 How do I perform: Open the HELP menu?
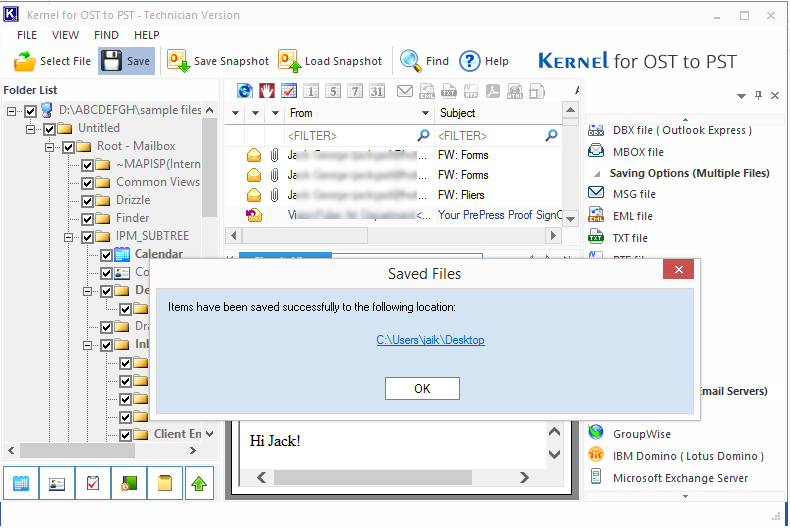pos(147,35)
